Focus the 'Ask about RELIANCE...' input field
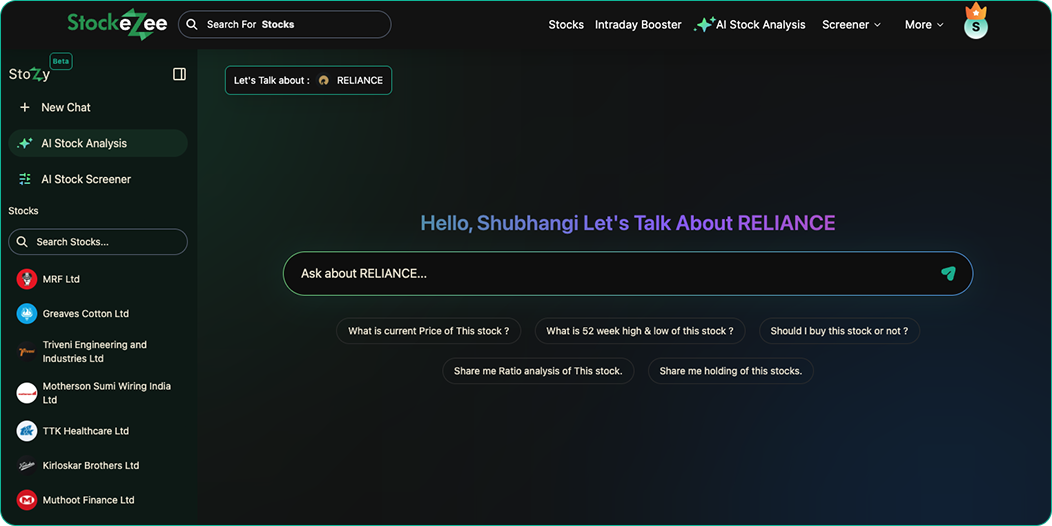This screenshot has width=1052, height=526. click(x=628, y=273)
